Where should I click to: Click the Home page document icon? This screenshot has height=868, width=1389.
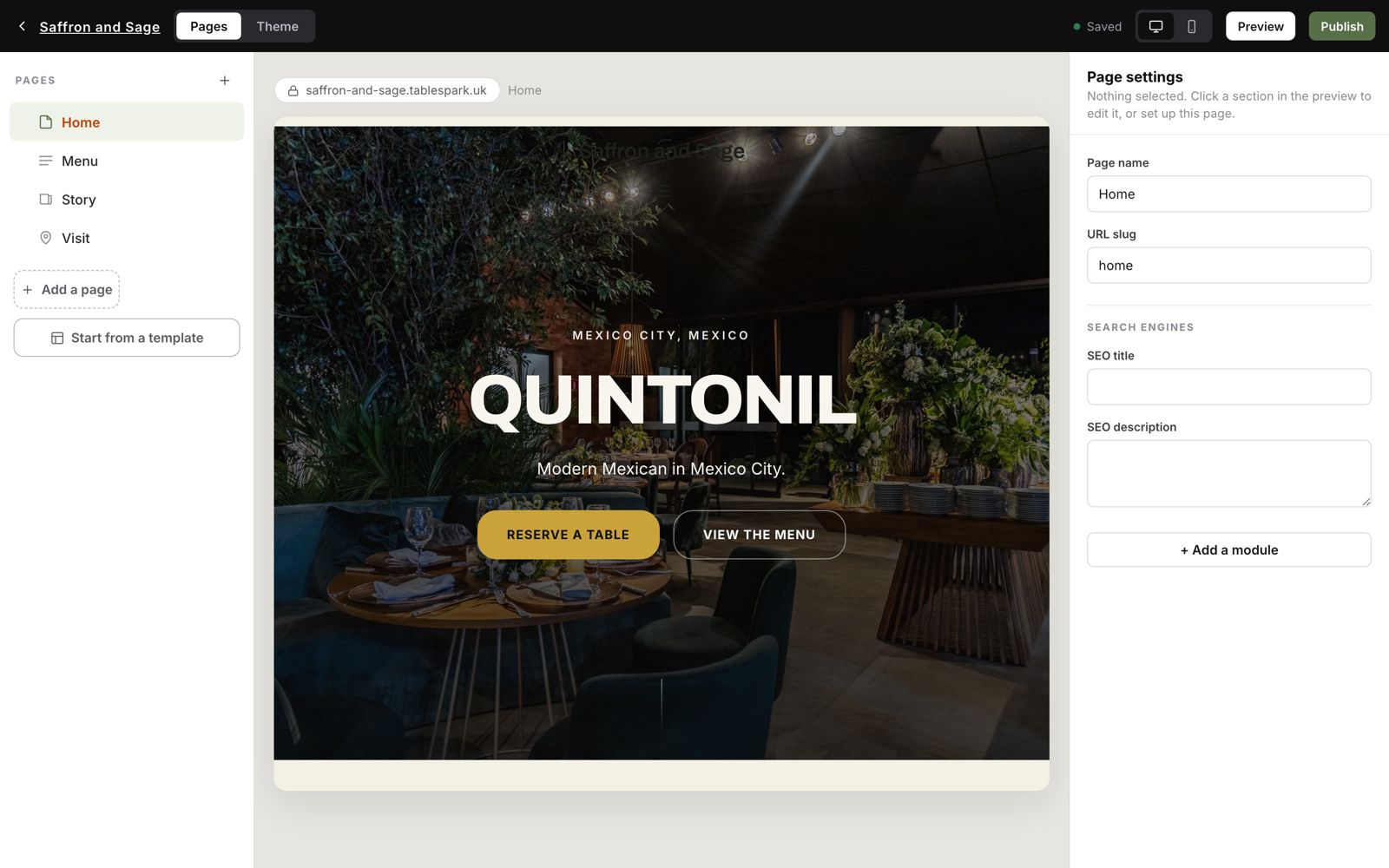coord(46,122)
